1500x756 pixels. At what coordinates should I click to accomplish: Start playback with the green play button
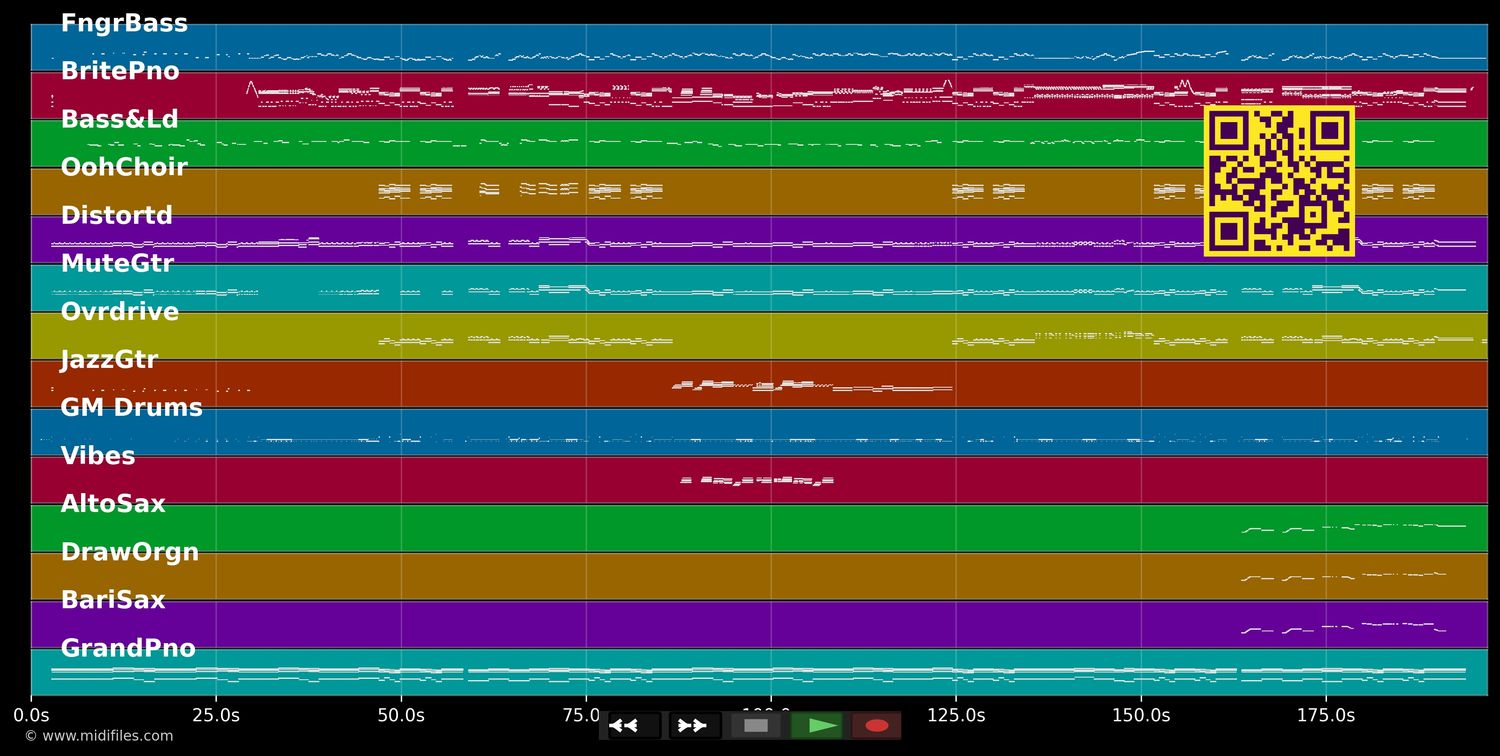(x=816, y=725)
